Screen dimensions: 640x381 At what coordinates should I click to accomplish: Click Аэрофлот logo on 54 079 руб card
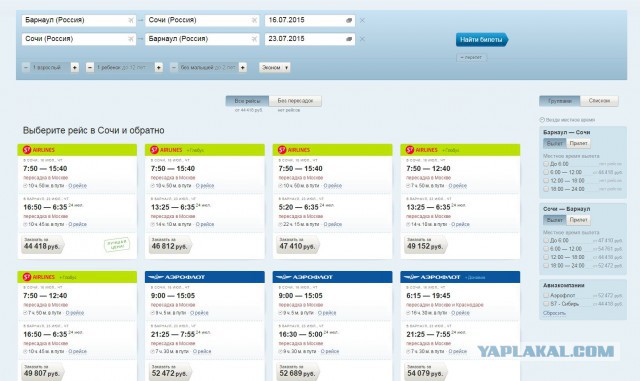pos(432,277)
